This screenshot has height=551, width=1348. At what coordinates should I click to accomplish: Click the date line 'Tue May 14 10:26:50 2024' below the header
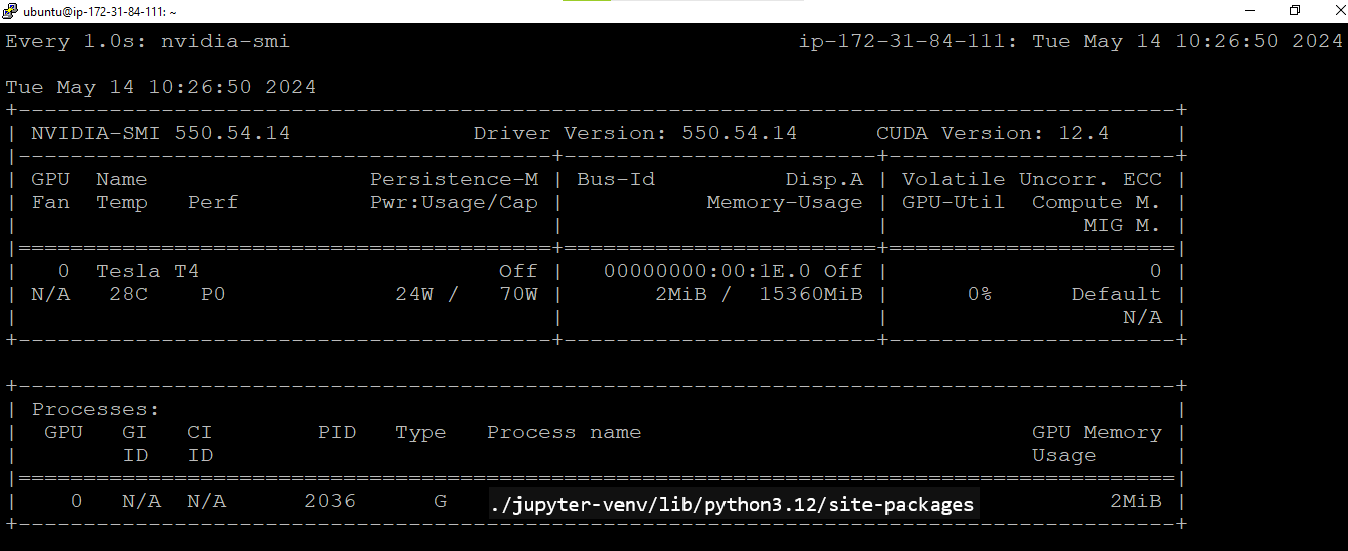161,87
